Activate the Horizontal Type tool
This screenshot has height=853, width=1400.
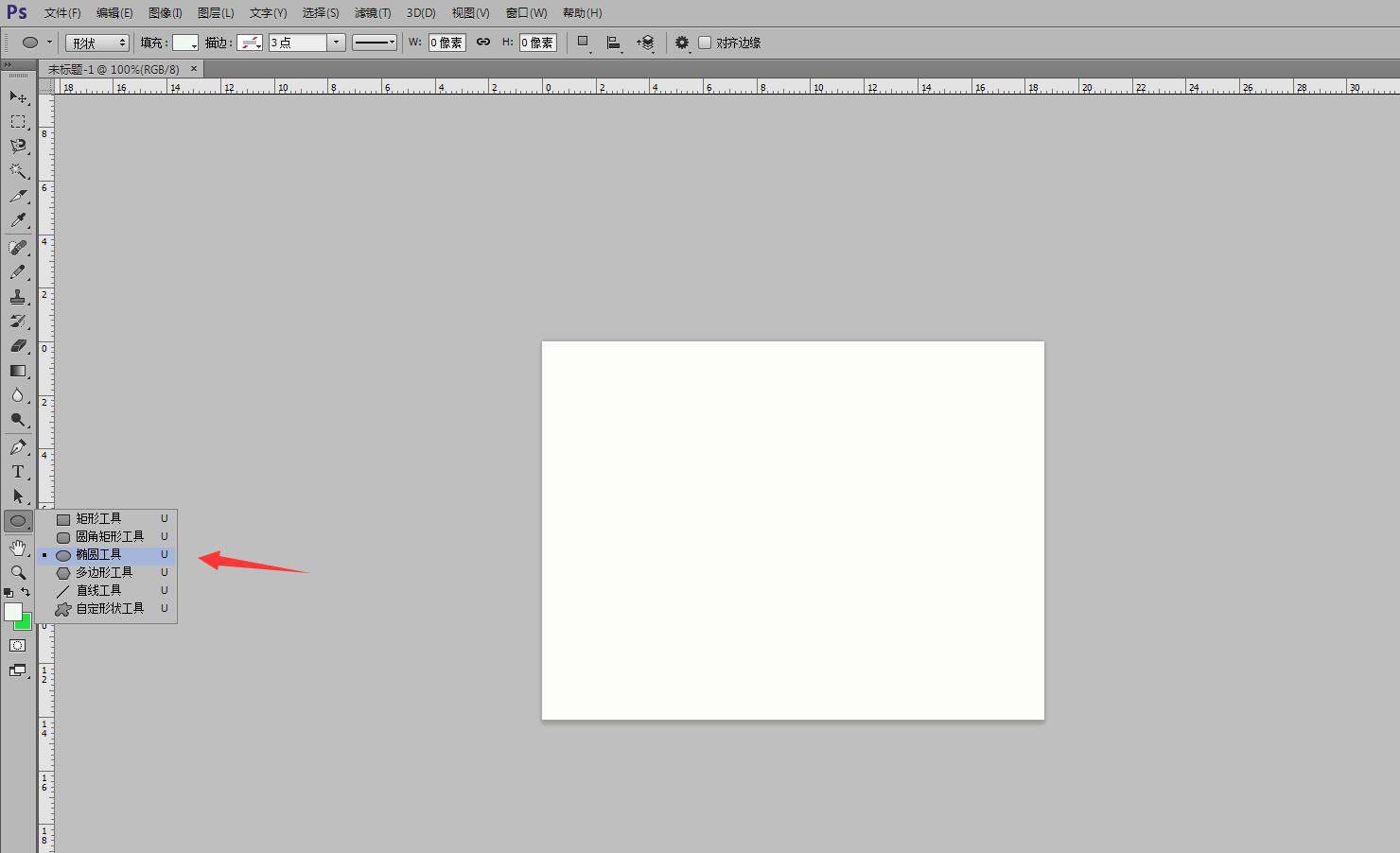tap(18, 471)
